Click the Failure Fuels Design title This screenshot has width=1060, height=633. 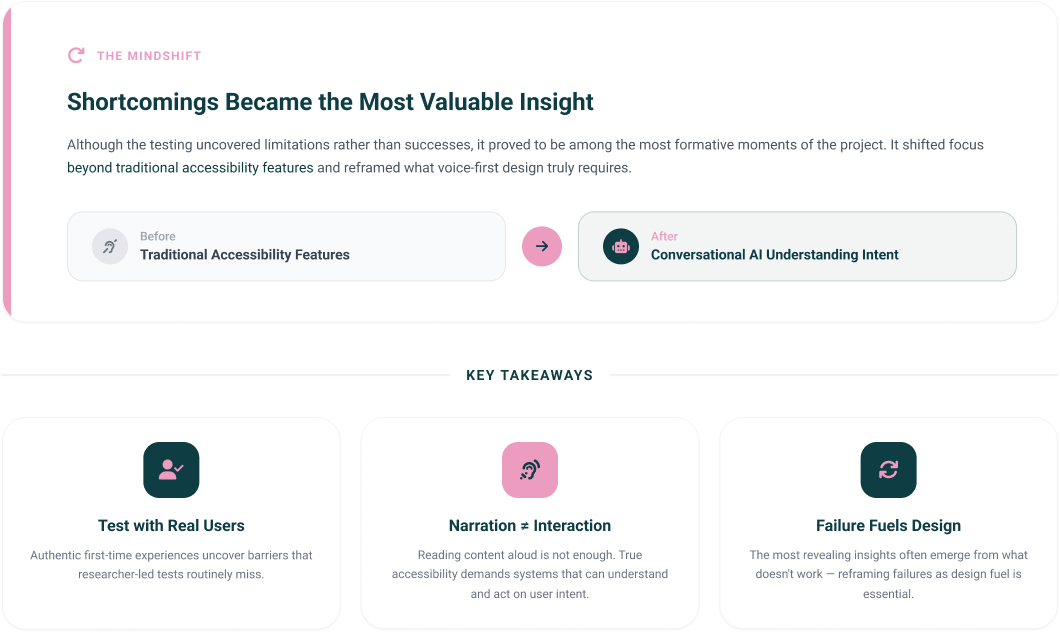tap(888, 525)
